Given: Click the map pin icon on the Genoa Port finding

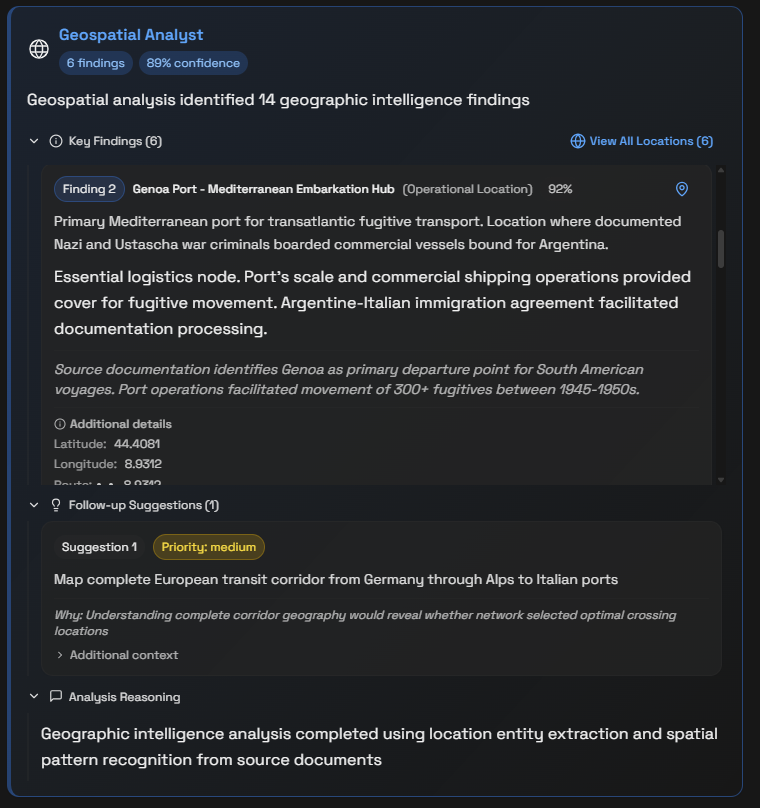Looking at the screenshot, I should 681,189.
